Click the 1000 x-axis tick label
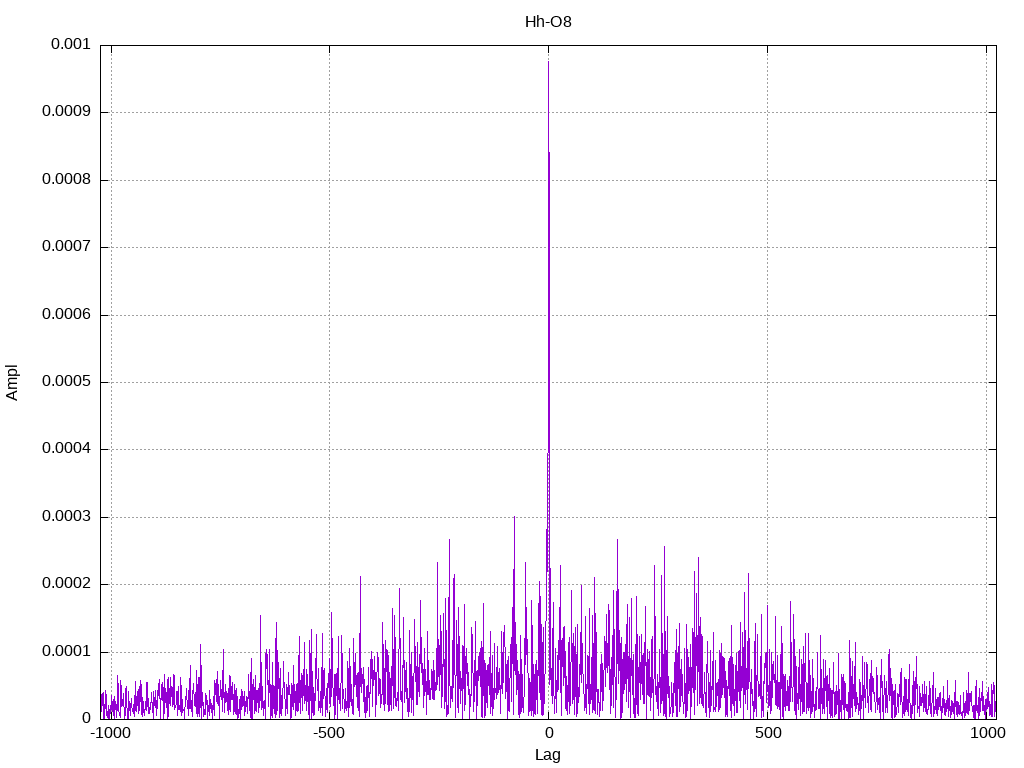1024x768 pixels. (987, 734)
